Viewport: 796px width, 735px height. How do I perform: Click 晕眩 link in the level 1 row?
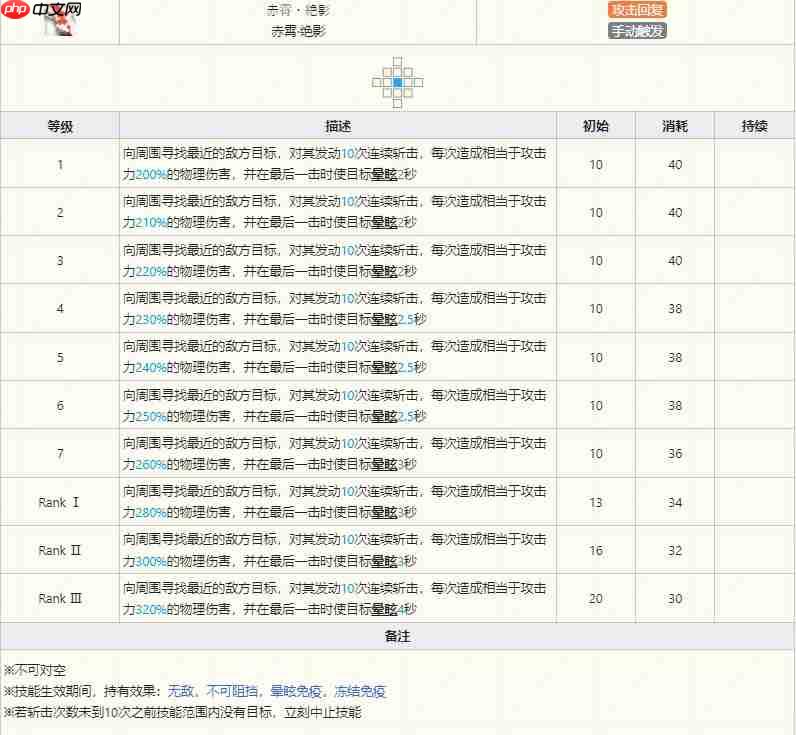[x=384, y=174]
